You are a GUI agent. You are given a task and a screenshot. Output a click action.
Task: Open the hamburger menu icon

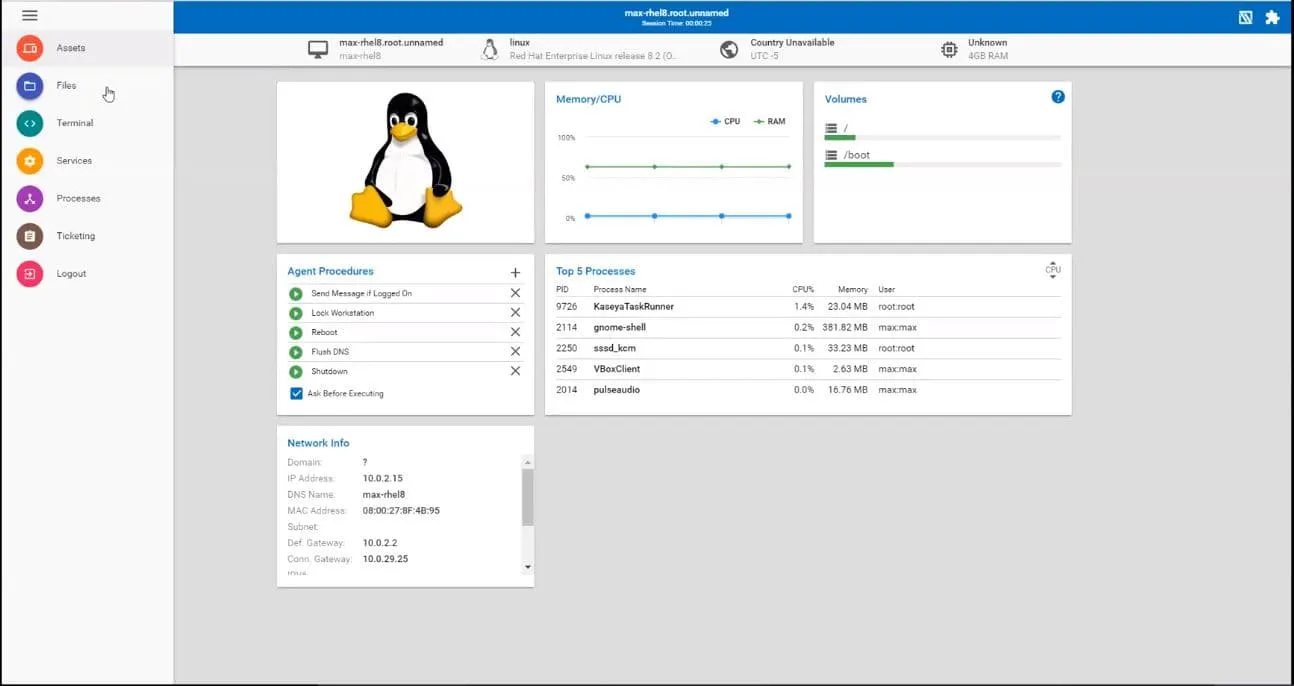(x=29, y=16)
